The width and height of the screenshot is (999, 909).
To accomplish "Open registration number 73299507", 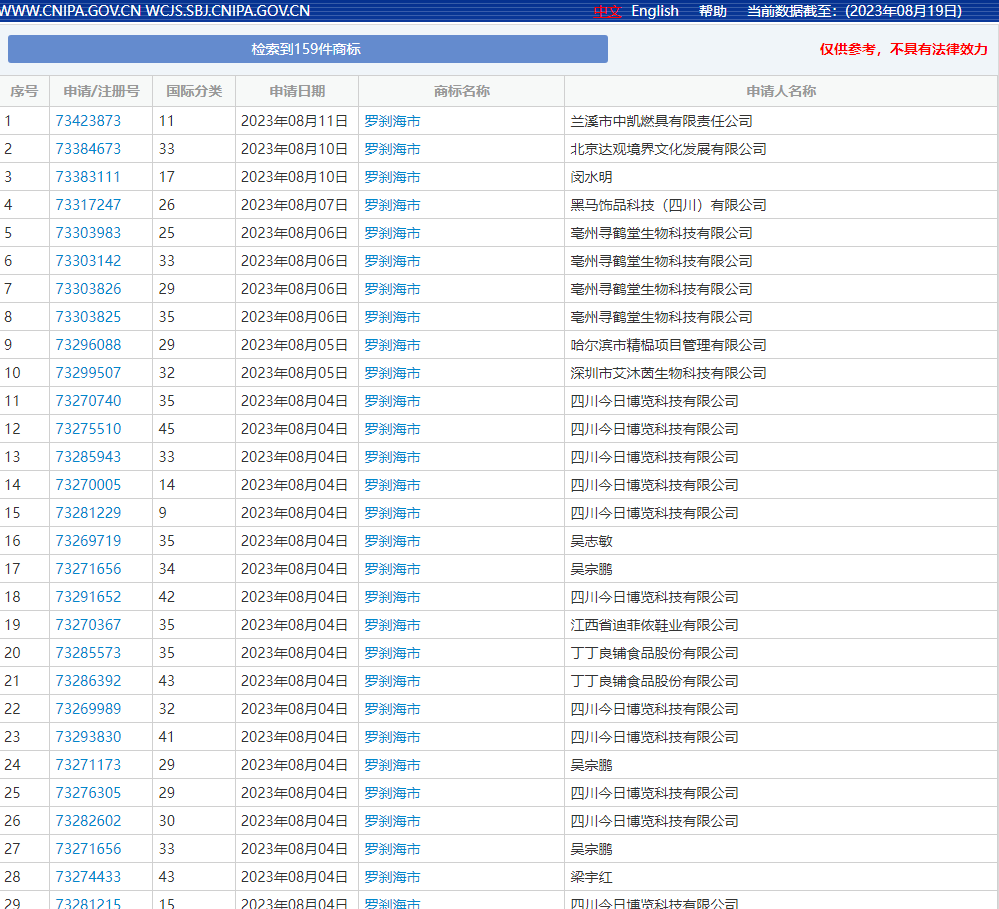I will [x=88, y=373].
